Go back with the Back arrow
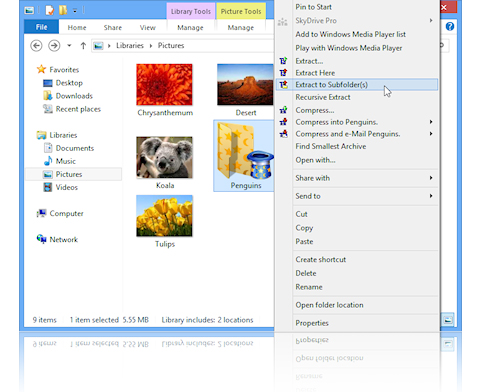Screen dimensions: 481x392 click(x=36, y=45)
